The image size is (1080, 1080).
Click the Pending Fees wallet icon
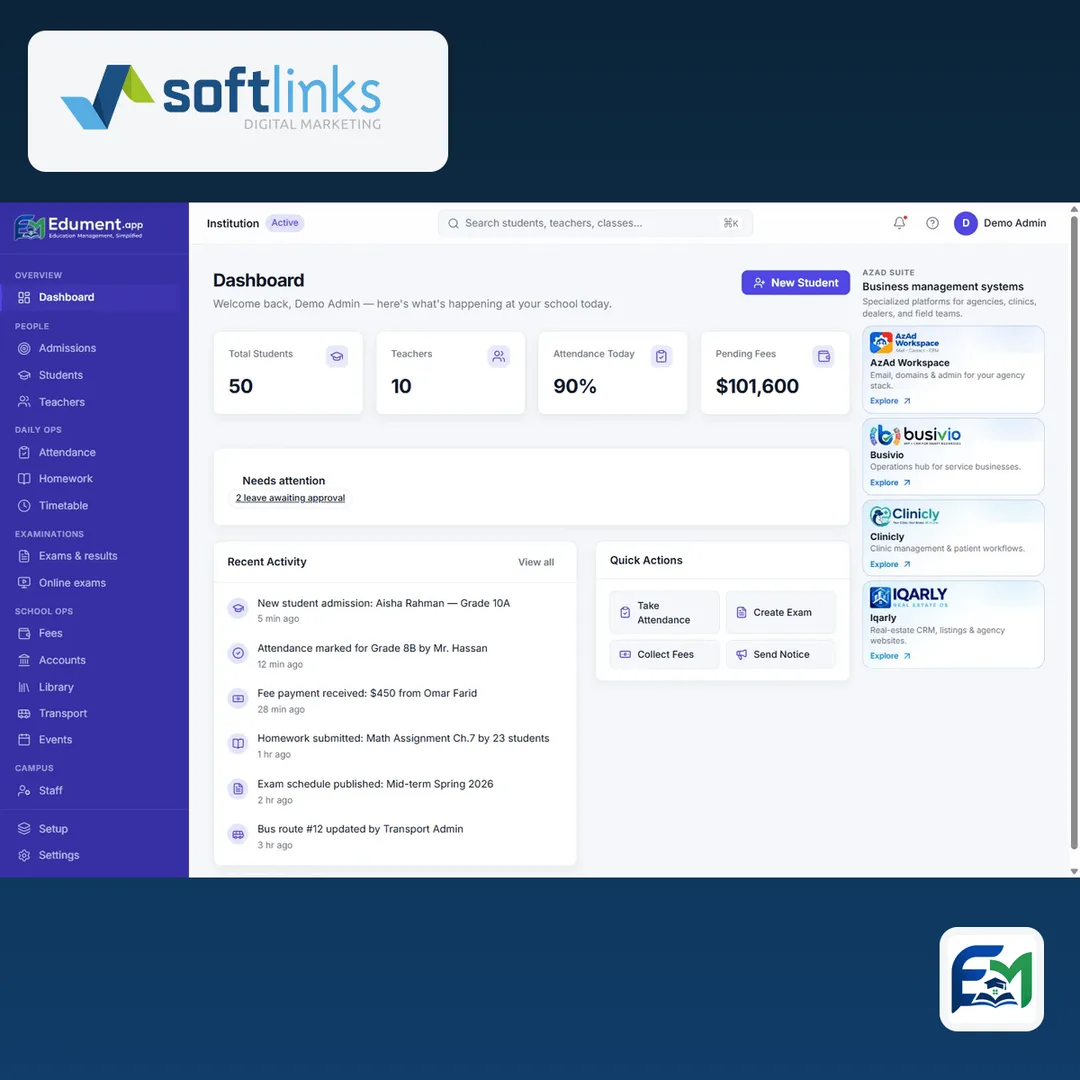coord(823,356)
